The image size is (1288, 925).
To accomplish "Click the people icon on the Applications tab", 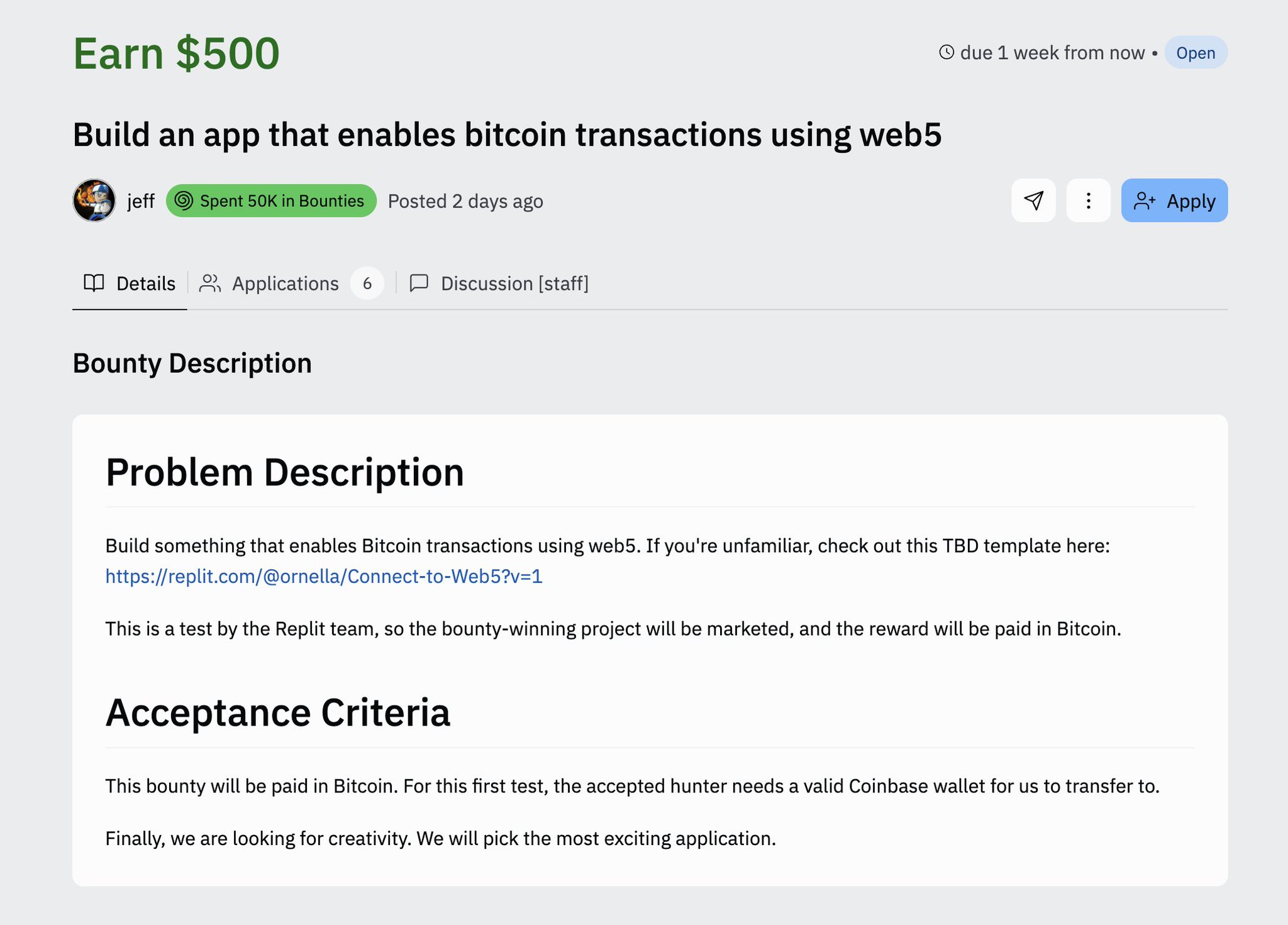I will 210,284.
